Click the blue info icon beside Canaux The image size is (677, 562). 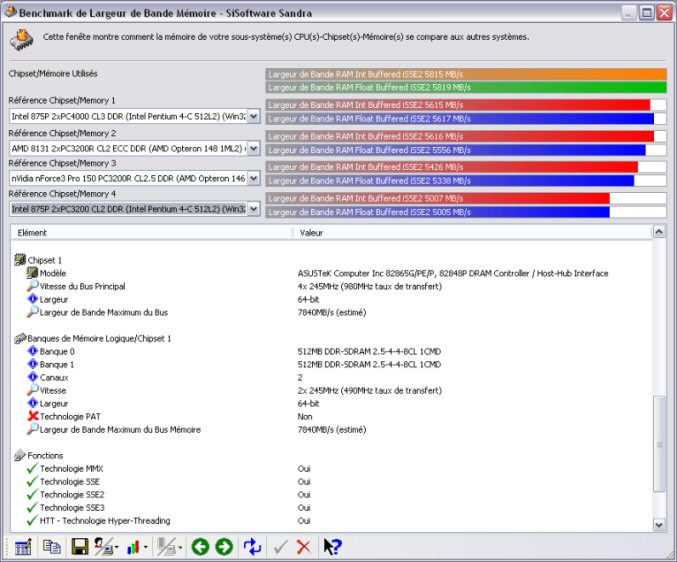coord(32,377)
